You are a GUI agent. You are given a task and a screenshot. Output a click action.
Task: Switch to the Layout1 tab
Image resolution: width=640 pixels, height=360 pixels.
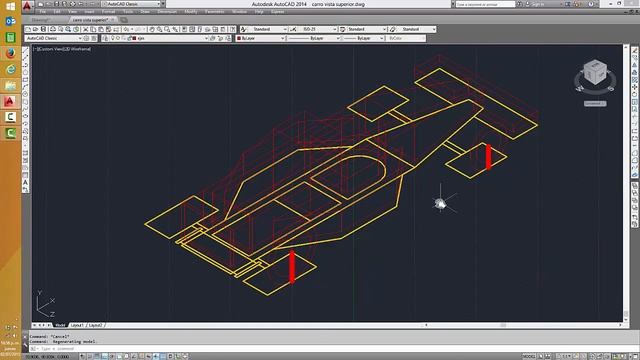(77, 325)
